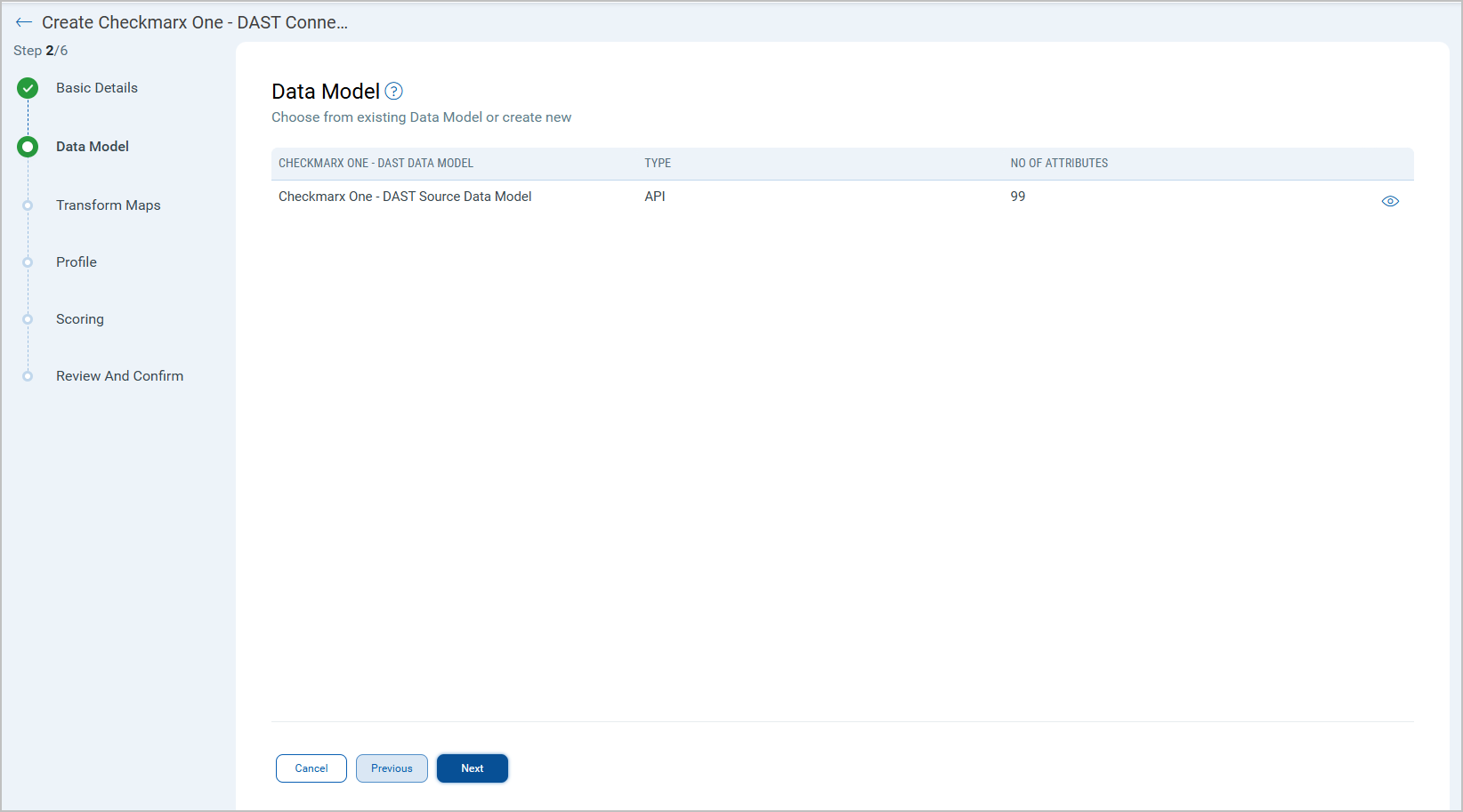
Task: Open the Transform Maps step
Action: tap(109, 205)
